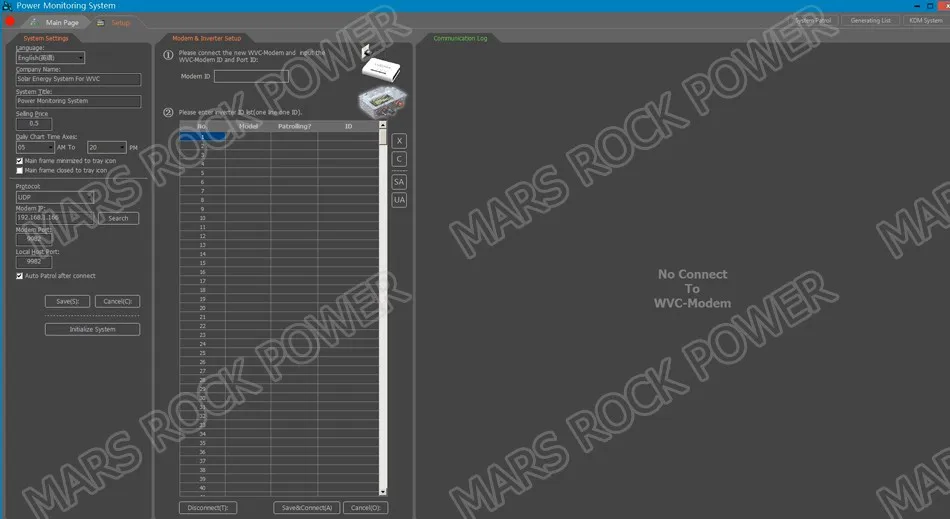Toggle Main frame closed to tray icon
950x519 pixels.
(x=19, y=171)
